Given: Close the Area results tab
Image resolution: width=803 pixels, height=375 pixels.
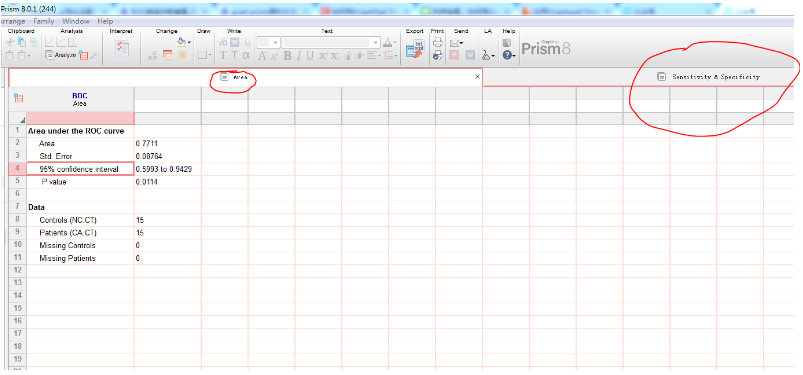Looking at the screenshot, I should (x=477, y=76).
